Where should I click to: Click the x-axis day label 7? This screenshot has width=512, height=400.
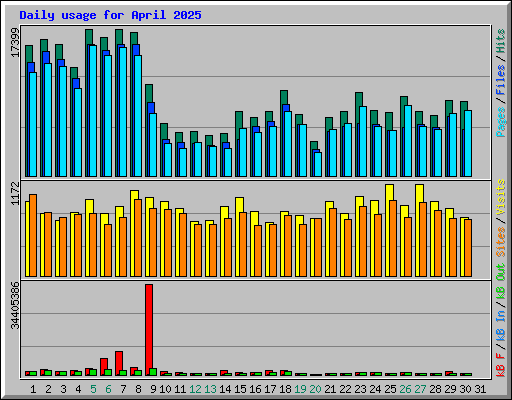point(123,389)
